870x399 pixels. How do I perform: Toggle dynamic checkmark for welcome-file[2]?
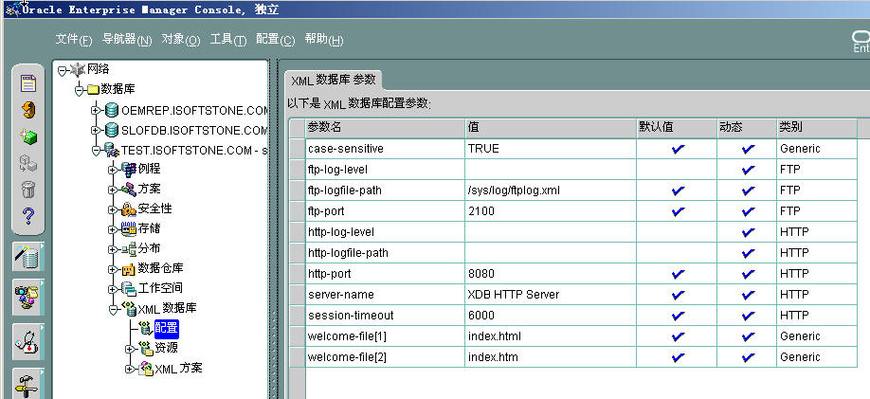point(748,357)
